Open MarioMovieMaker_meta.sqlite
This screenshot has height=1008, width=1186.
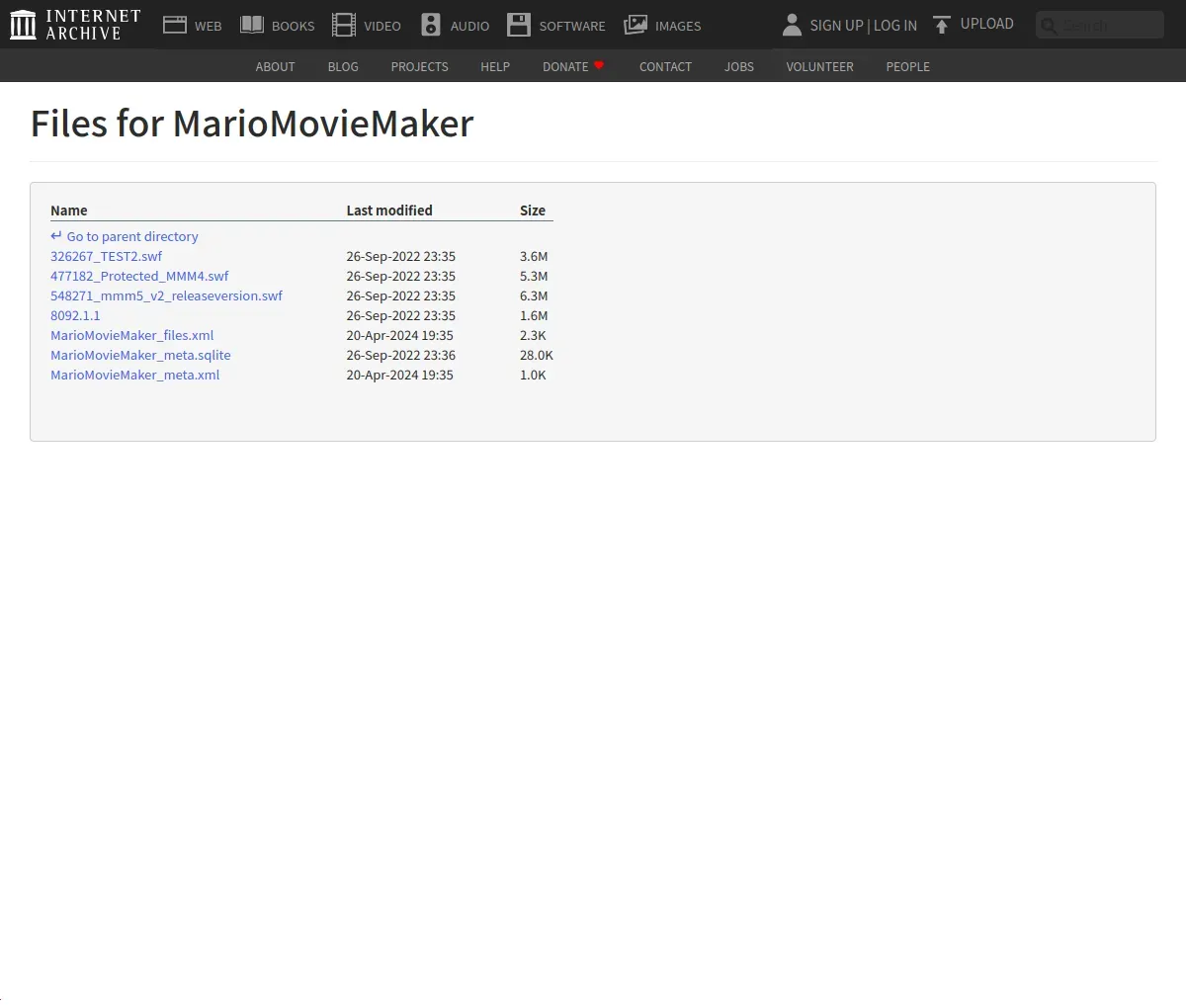[x=140, y=355]
